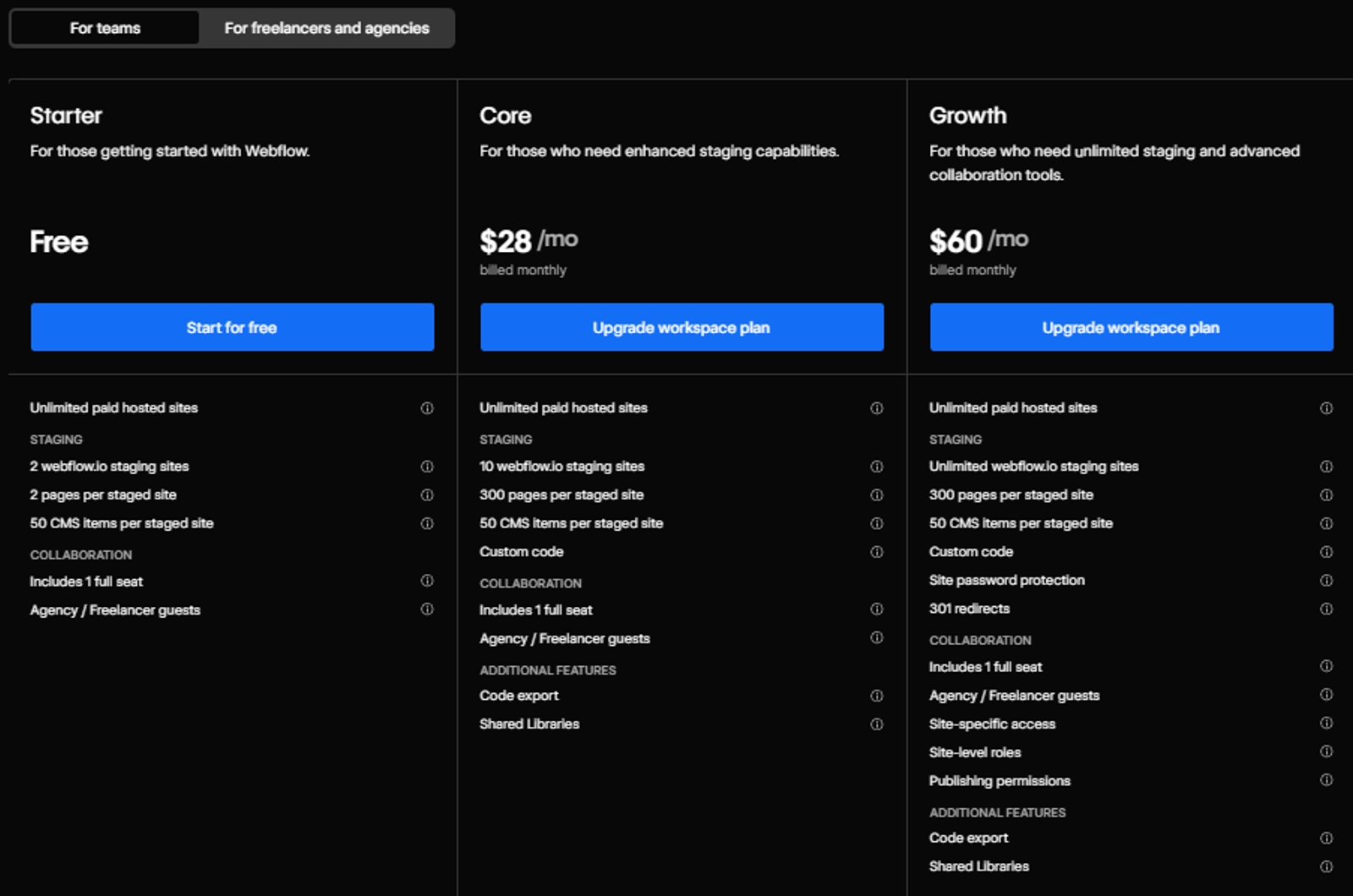Show info for Core Code export
The width and height of the screenshot is (1353, 896).
tap(877, 696)
